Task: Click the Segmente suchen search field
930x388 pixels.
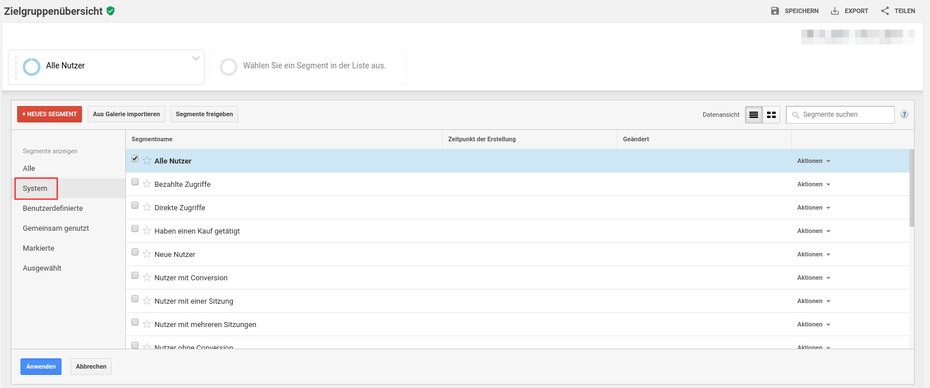Action: click(x=840, y=115)
